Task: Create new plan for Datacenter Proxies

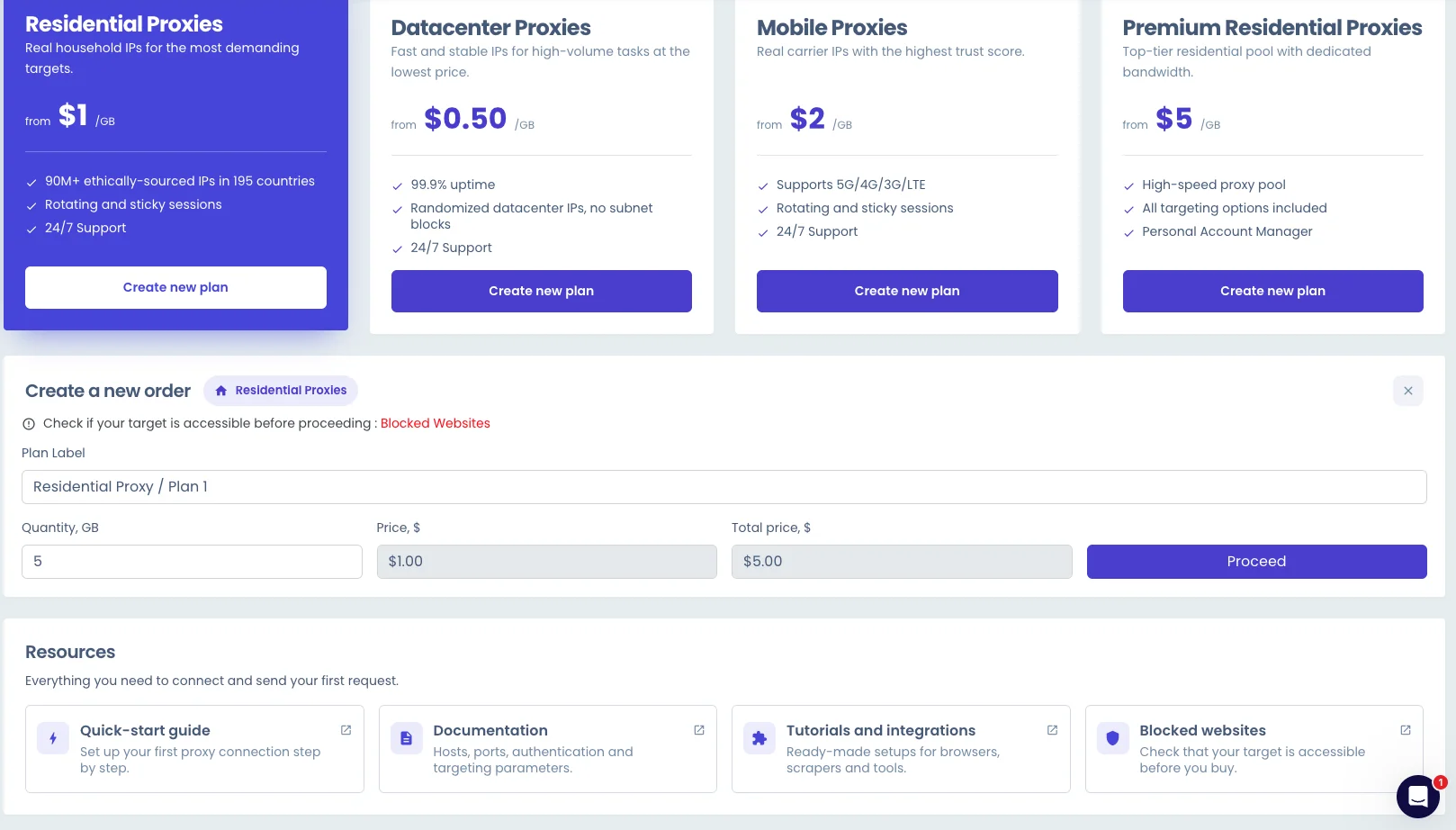Action: coord(542,291)
